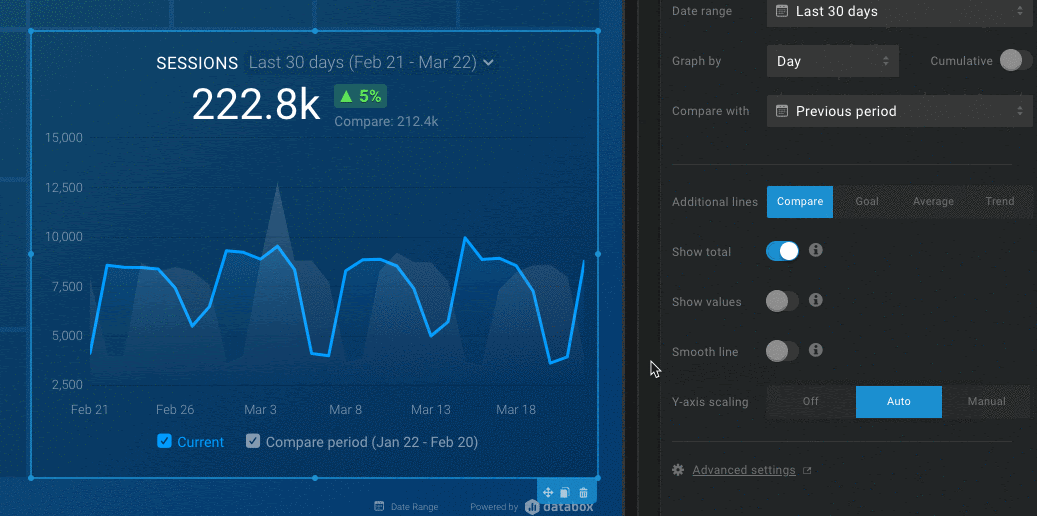Screen dimensions: 1037x516
Task: Open the Date range dropdown
Action: tap(899, 12)
